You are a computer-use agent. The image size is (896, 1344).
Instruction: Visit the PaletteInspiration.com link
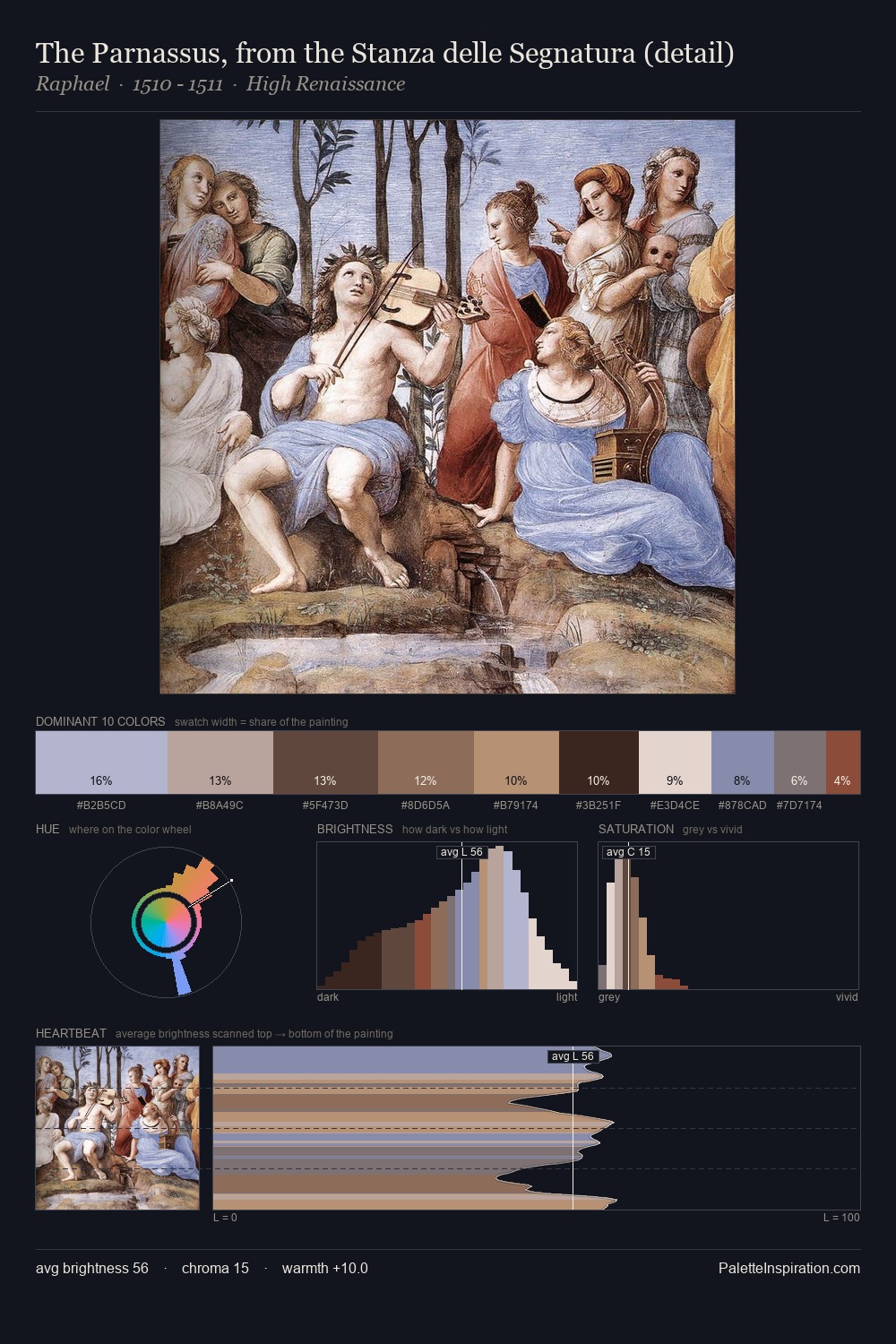789,1269
